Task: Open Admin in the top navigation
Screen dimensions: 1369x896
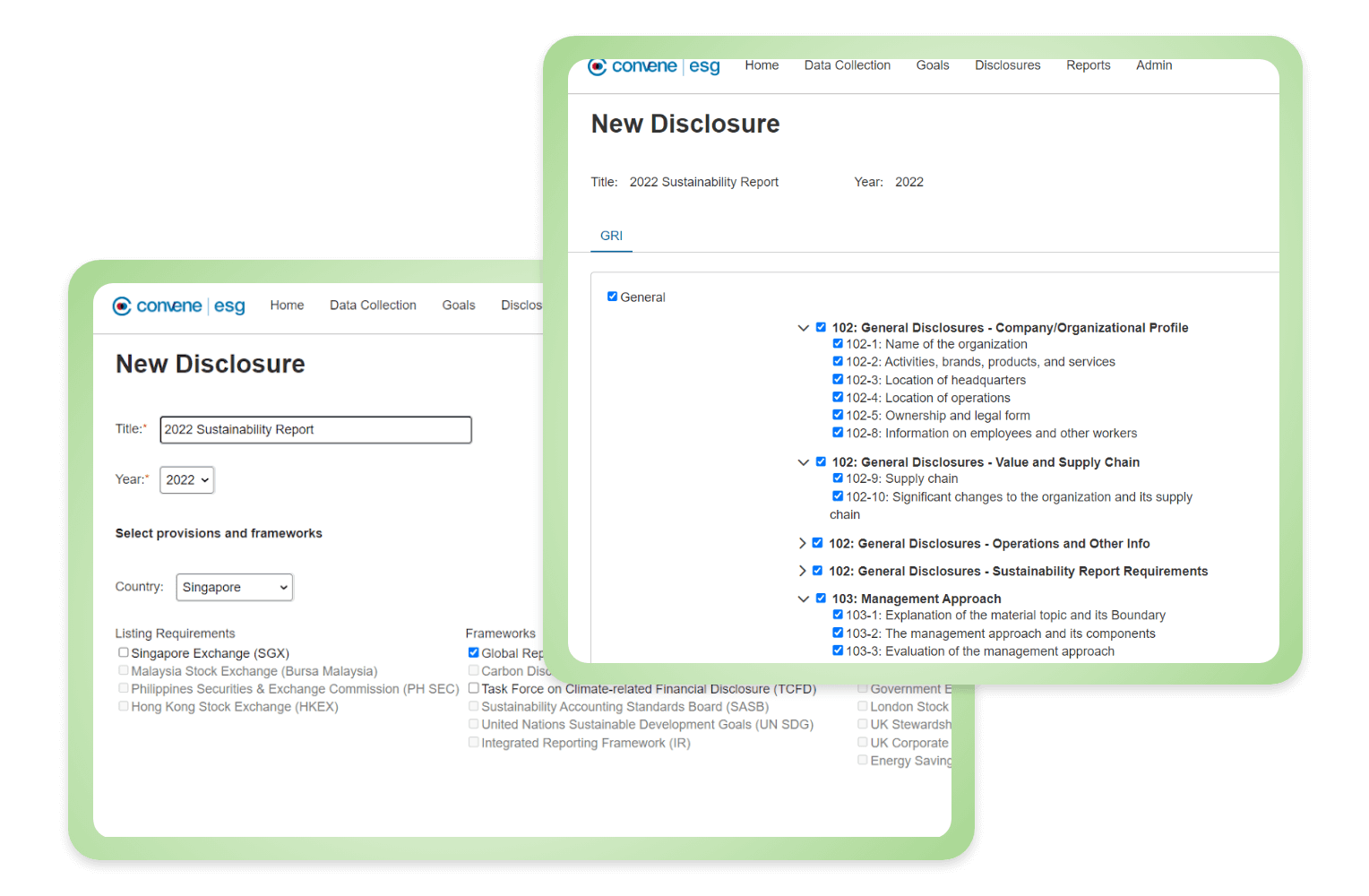Action: (1153, 65)
